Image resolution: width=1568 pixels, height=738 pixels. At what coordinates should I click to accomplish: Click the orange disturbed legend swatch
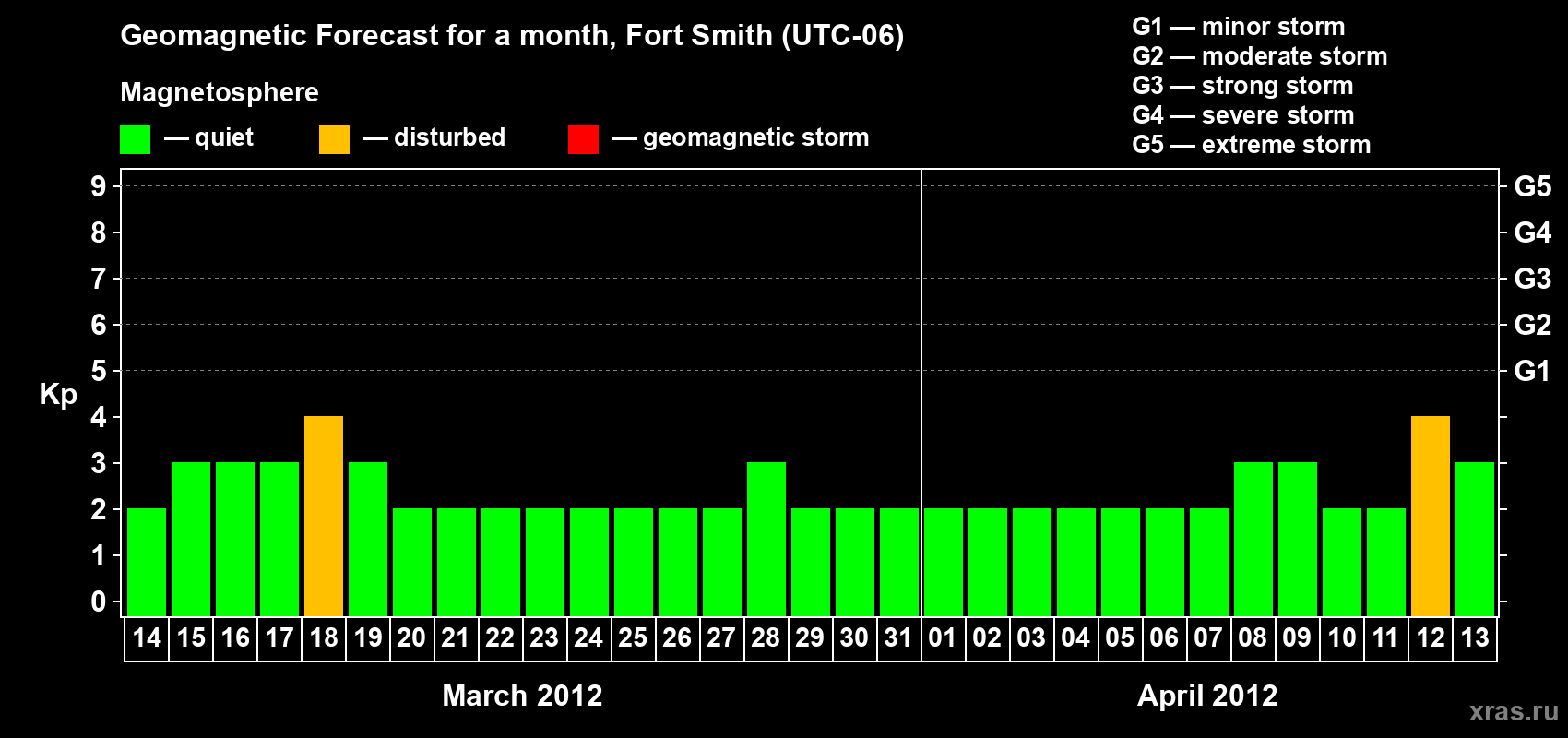[334, 139]
